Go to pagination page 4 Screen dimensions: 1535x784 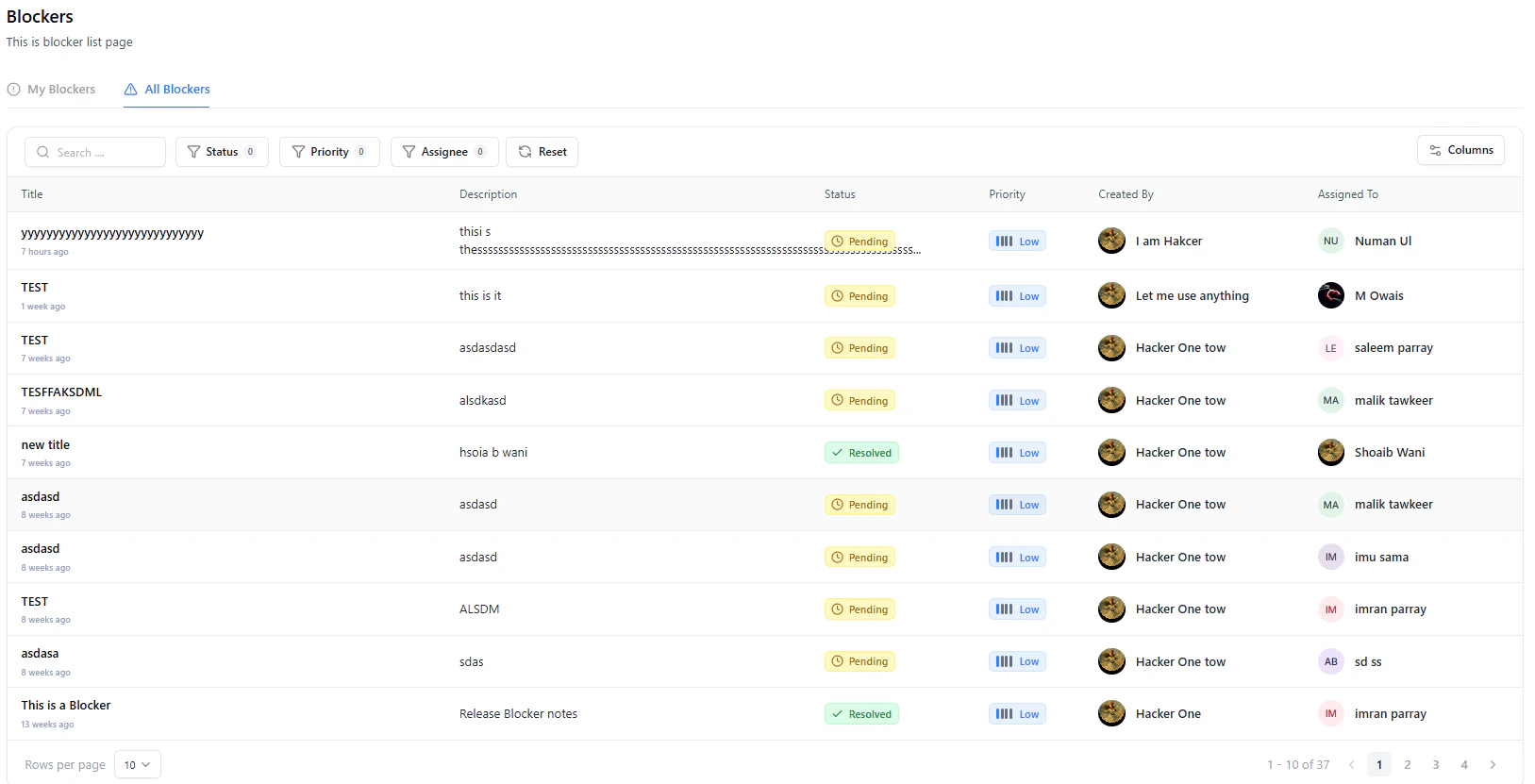click(x=1464, y=765)
